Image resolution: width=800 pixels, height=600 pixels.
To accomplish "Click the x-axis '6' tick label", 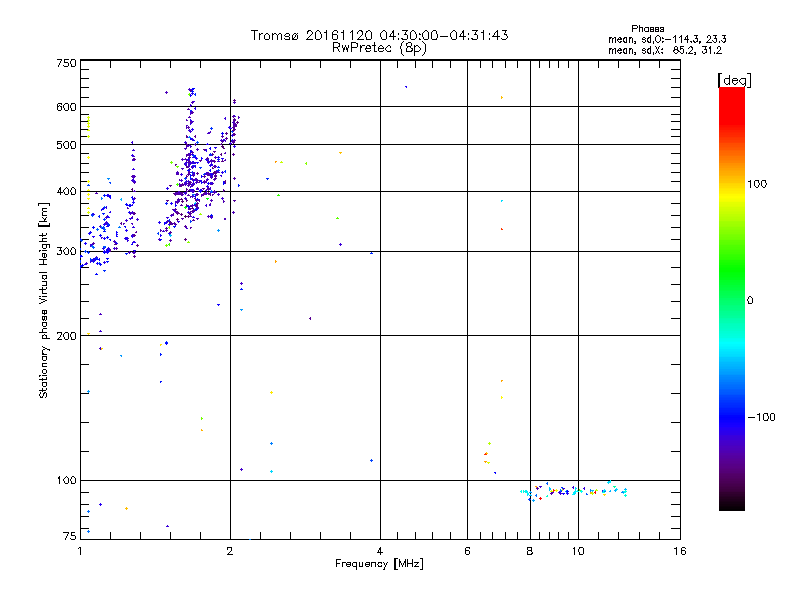I will click(x=467, y=551).
